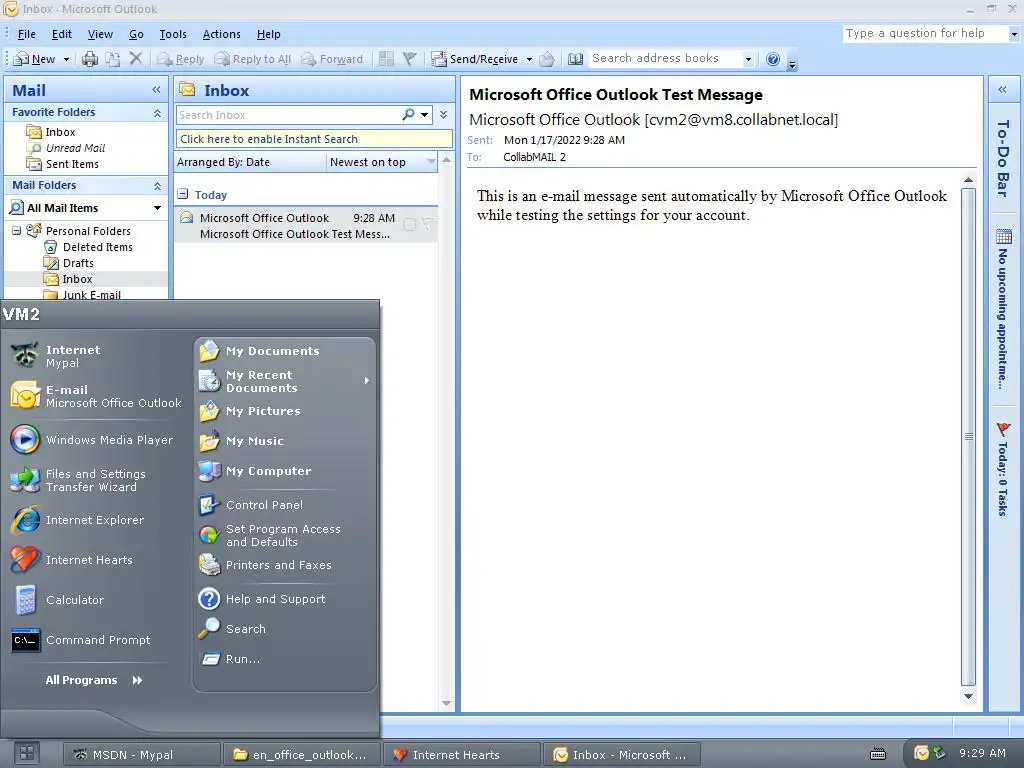Open All Programs in Start menu
Viewport: 1024px width, 768px height.
click(93, 680)
